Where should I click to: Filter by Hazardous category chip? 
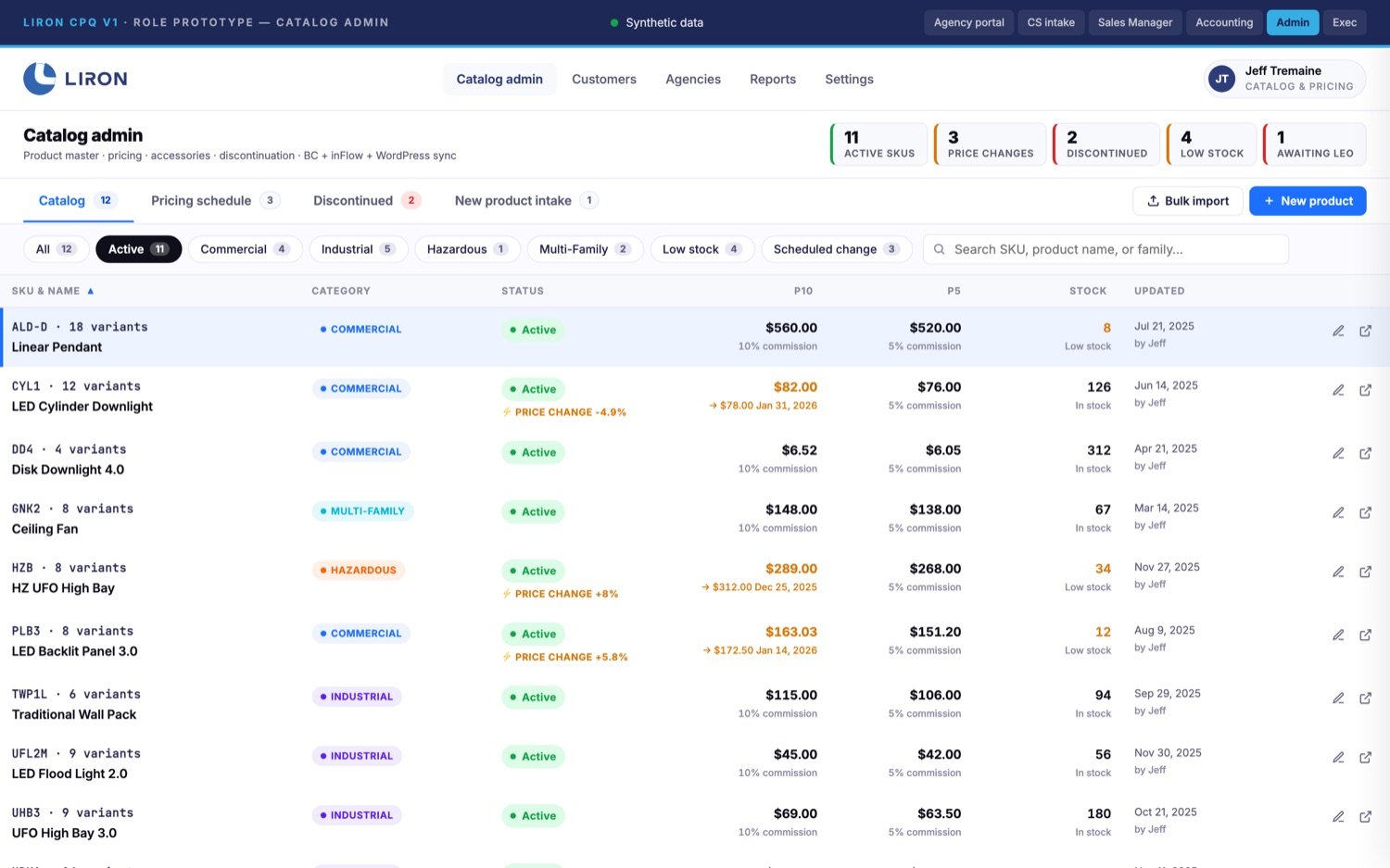point(467,249)
